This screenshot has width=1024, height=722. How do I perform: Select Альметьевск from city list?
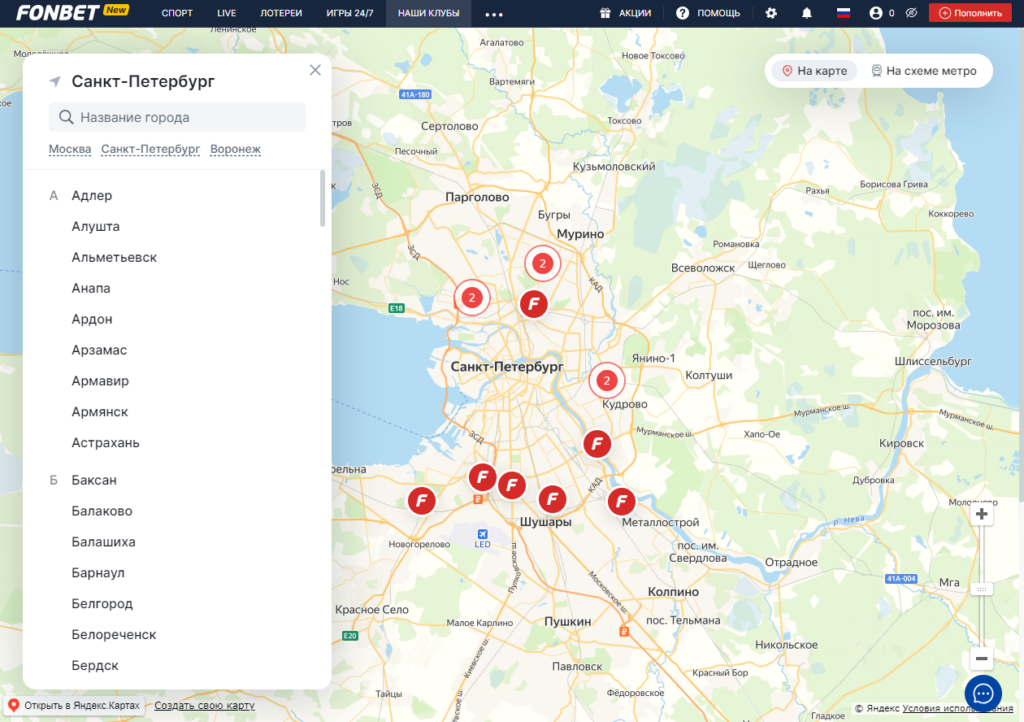[114, 257]
